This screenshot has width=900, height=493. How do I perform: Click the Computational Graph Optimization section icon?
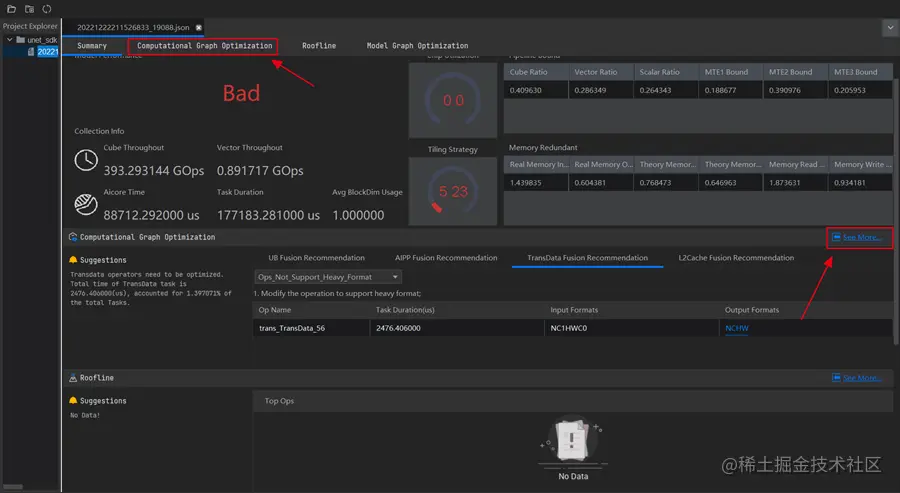[x=73, y=237]
